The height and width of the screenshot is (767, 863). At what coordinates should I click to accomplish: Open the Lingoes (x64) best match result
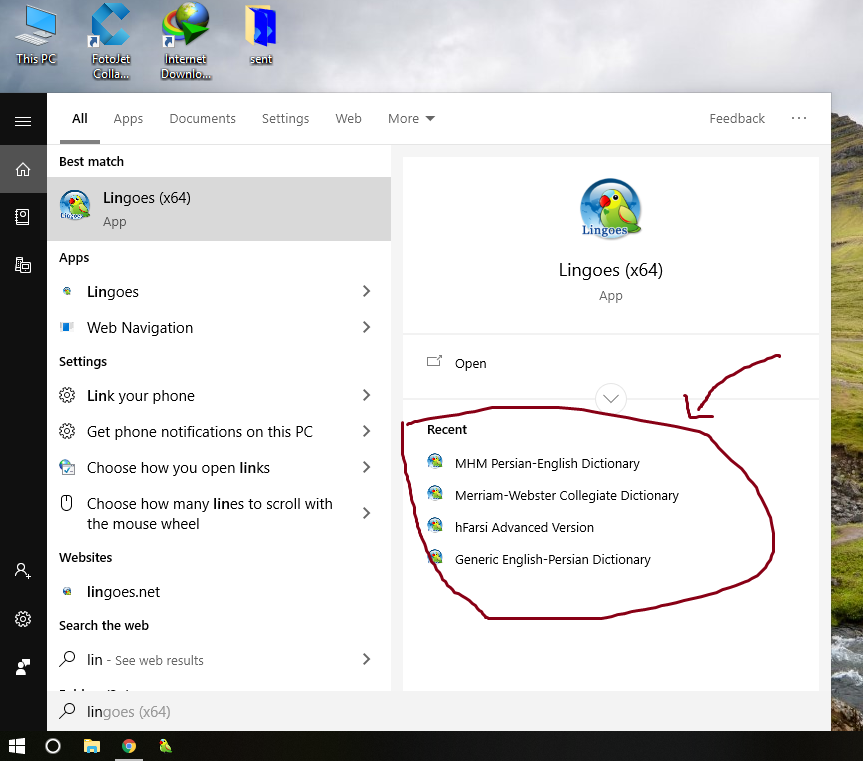pyautogui.click(x=219, y=209)
